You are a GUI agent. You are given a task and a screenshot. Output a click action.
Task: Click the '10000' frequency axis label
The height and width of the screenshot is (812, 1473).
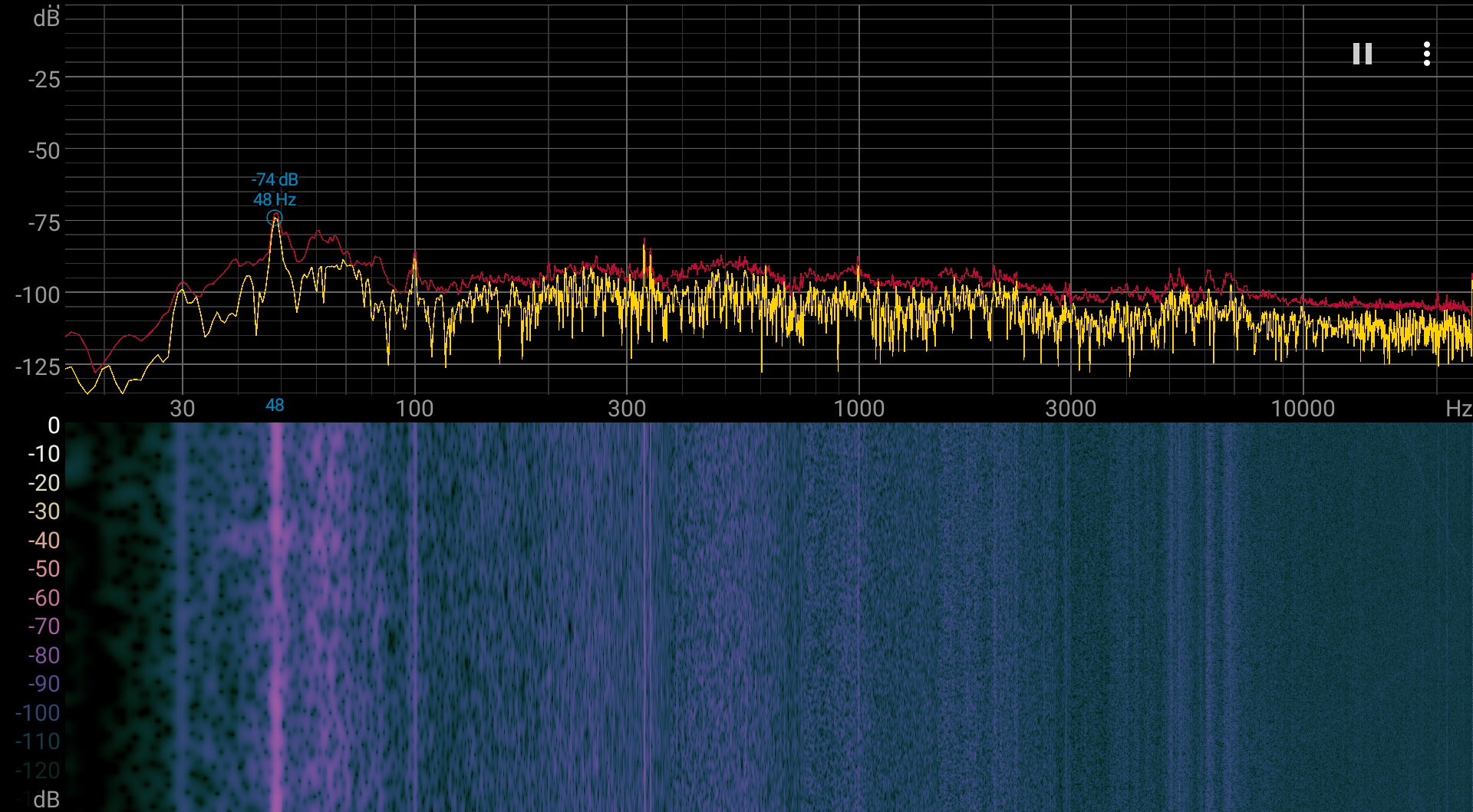[x=1303, y=409]
